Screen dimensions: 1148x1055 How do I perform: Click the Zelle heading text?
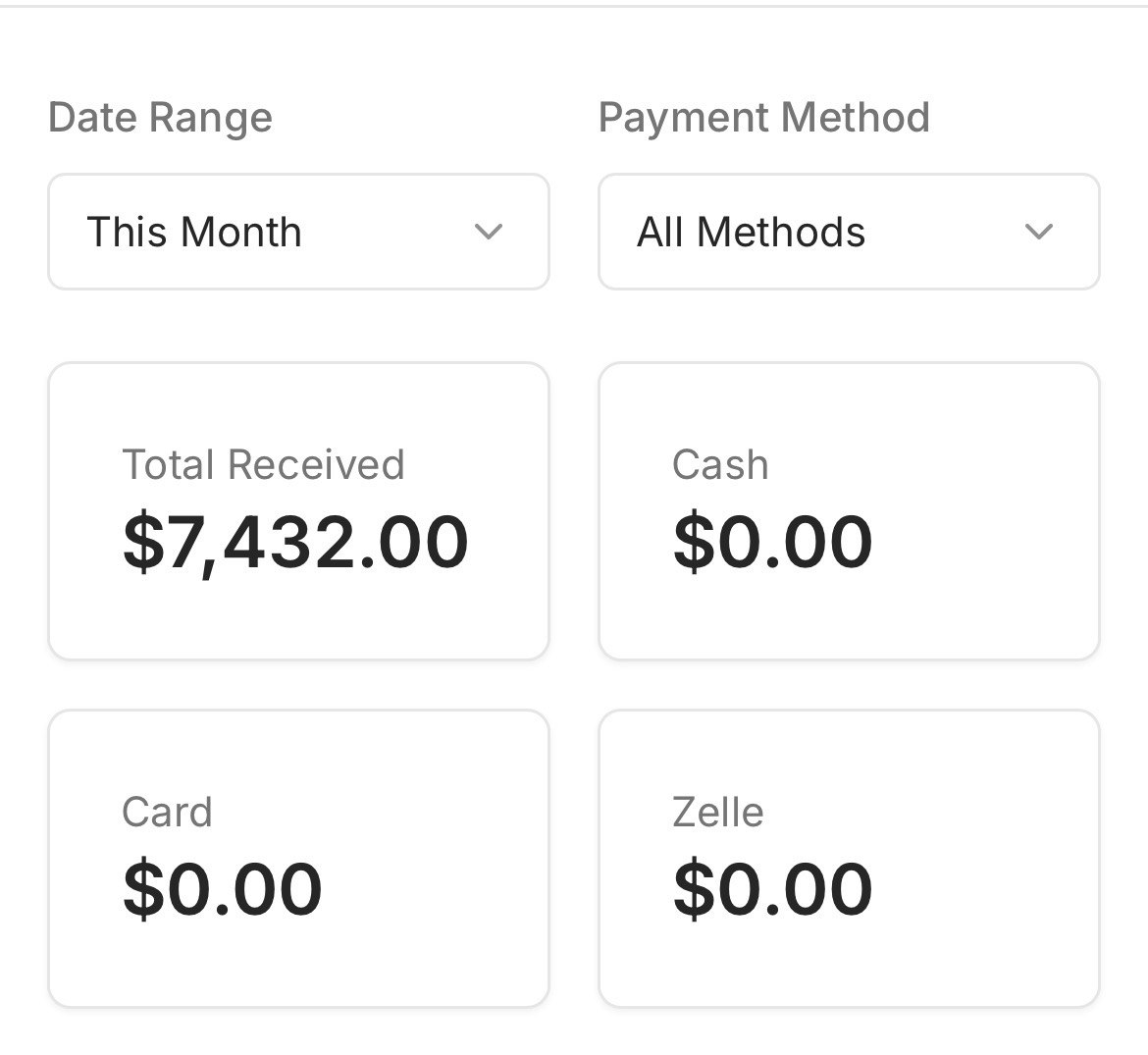(717, 812)
